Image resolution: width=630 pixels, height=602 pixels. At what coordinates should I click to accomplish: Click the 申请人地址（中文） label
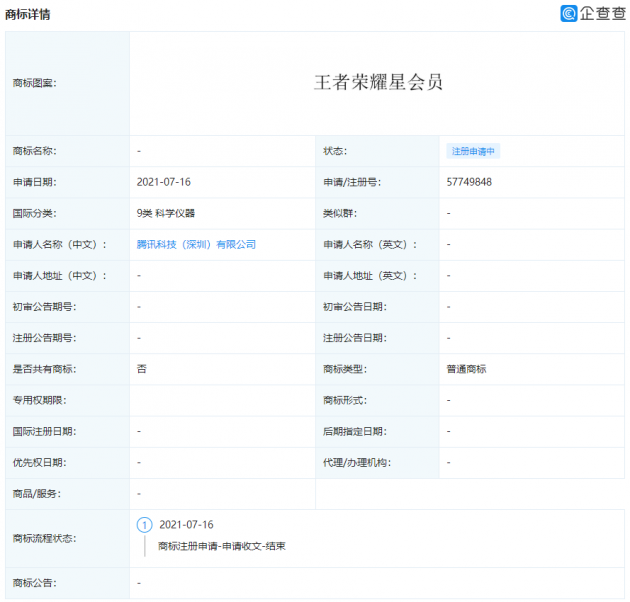click(59, 276)
